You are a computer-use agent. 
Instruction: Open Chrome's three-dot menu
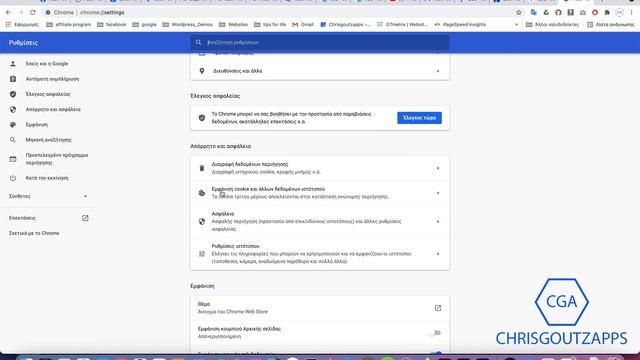[x=631, y=13]
